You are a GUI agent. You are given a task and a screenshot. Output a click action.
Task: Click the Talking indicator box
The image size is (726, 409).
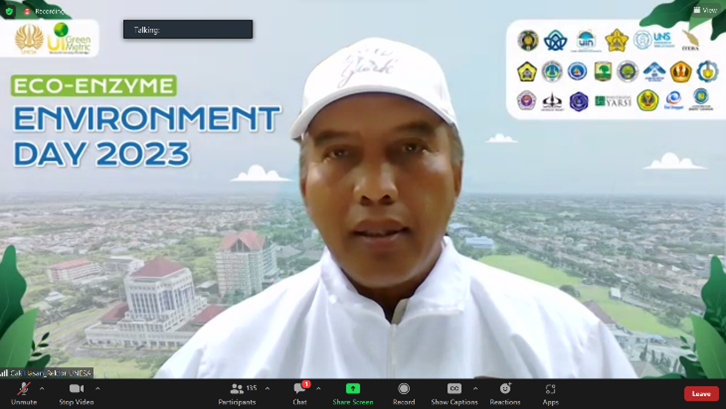pos(188,30)
